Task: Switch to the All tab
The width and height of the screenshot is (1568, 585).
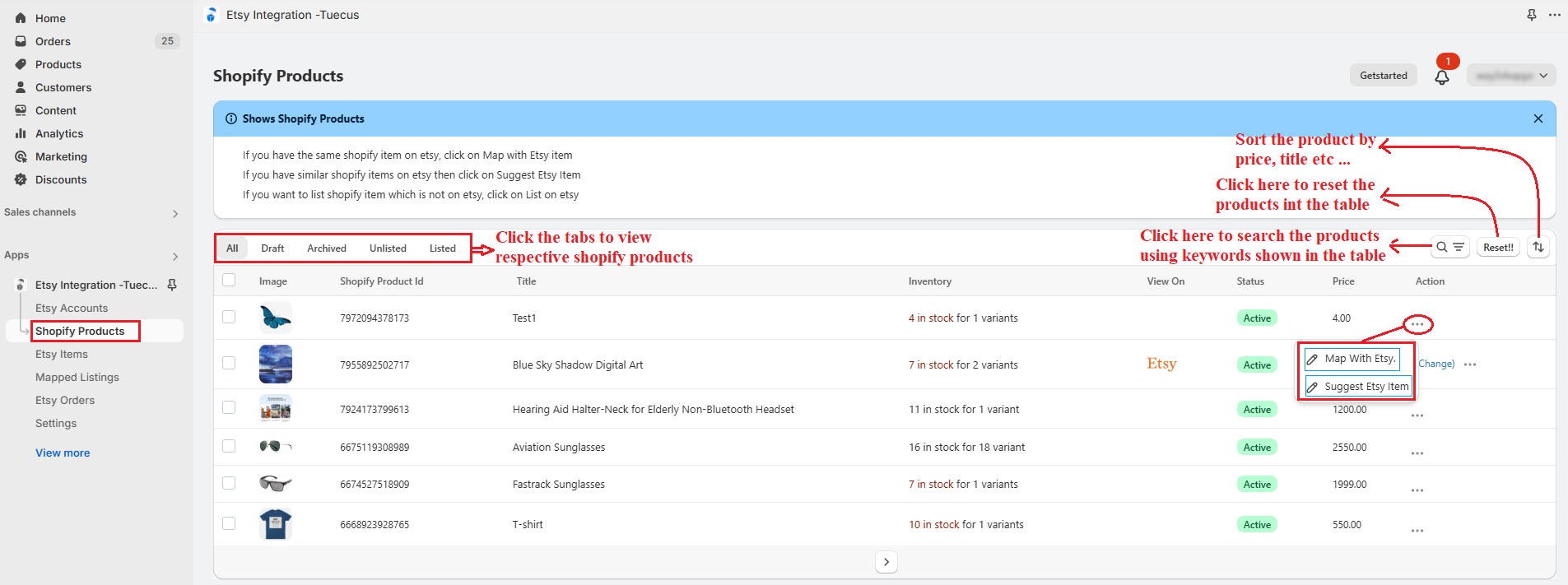Action: [232, 248]
